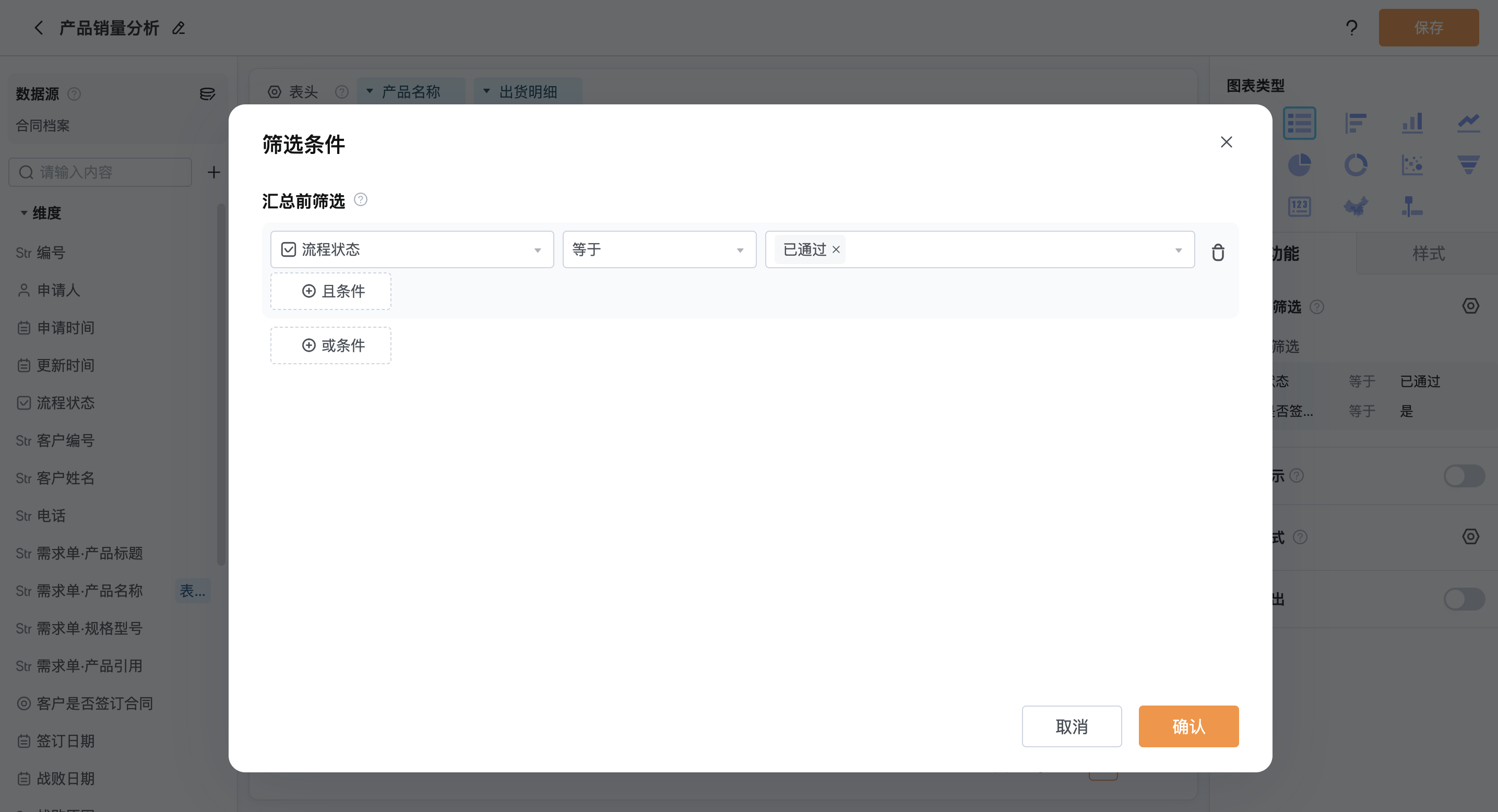Show help for 数据源
The image size is (1498, 812).
[74, 93]
